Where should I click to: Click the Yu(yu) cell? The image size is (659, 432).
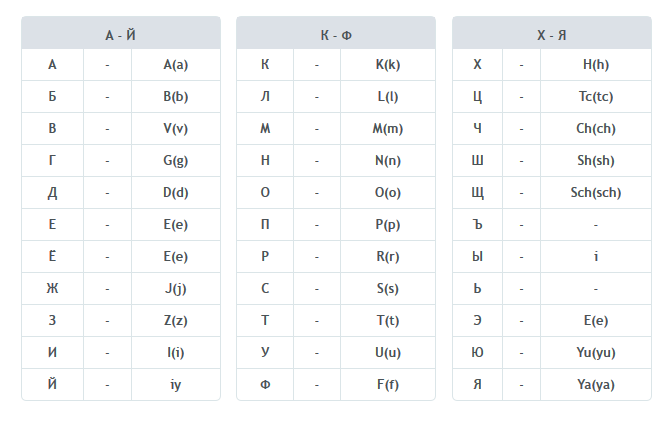tap(595, 353)
